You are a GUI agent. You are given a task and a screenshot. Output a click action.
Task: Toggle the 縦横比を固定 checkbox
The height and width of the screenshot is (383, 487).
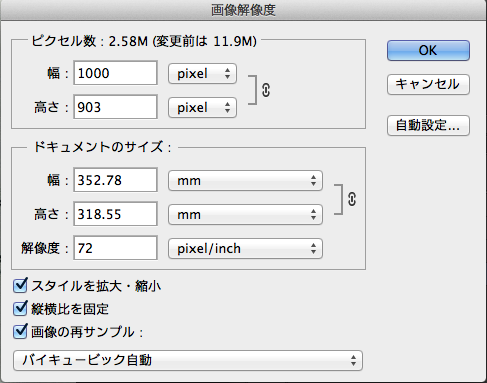coord(20,309)
